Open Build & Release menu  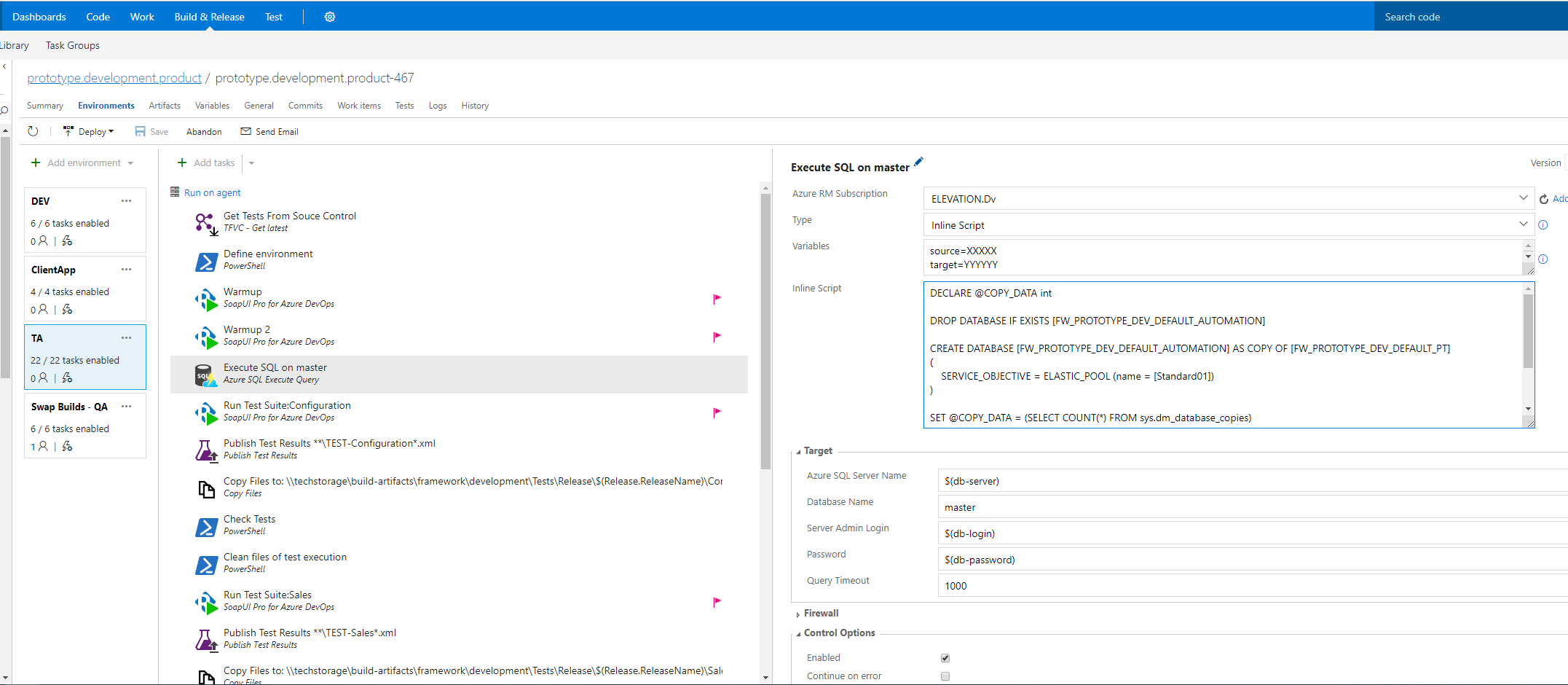click(209, 17)
